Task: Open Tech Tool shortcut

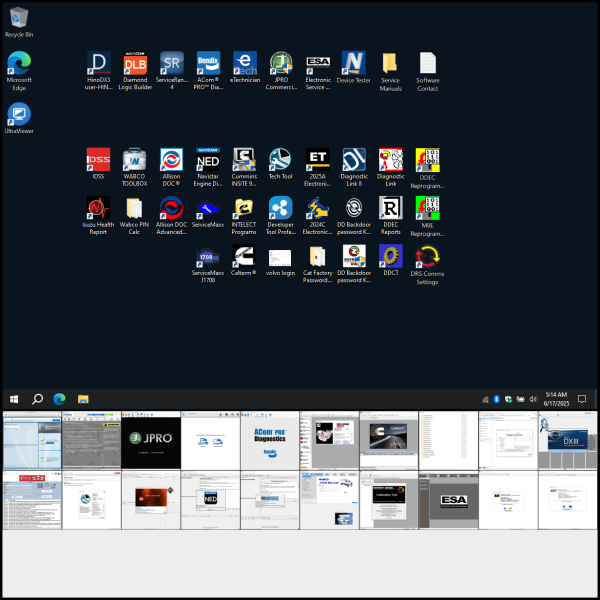Action: [280, 164]
